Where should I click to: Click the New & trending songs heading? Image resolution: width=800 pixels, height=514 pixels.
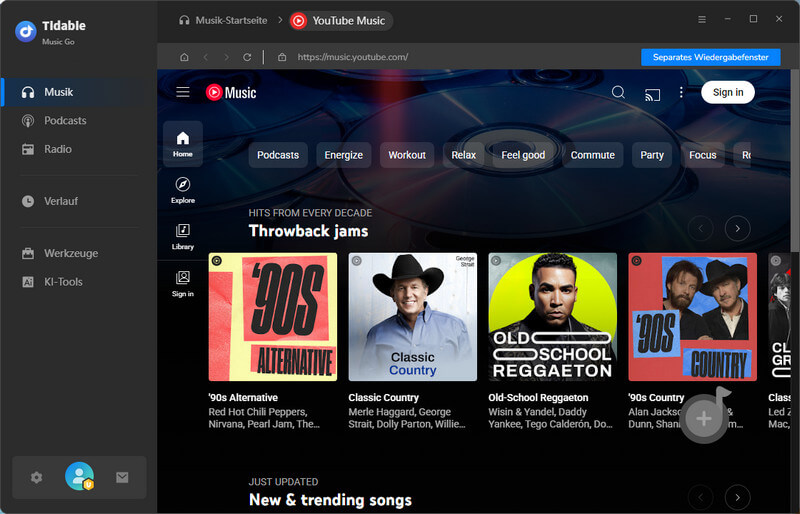tap(330, 500)
